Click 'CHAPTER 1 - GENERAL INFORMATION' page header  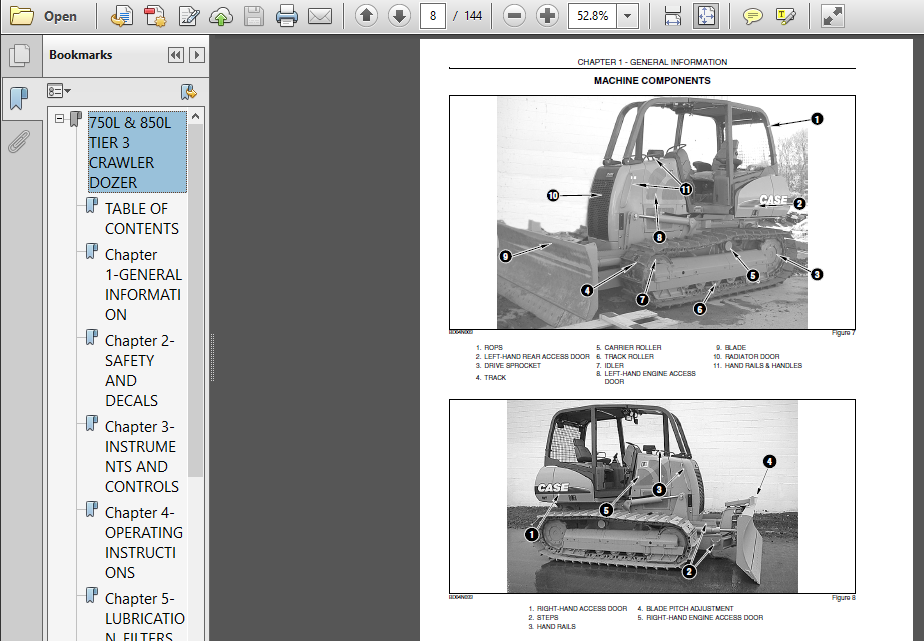[x=652, y=62]
